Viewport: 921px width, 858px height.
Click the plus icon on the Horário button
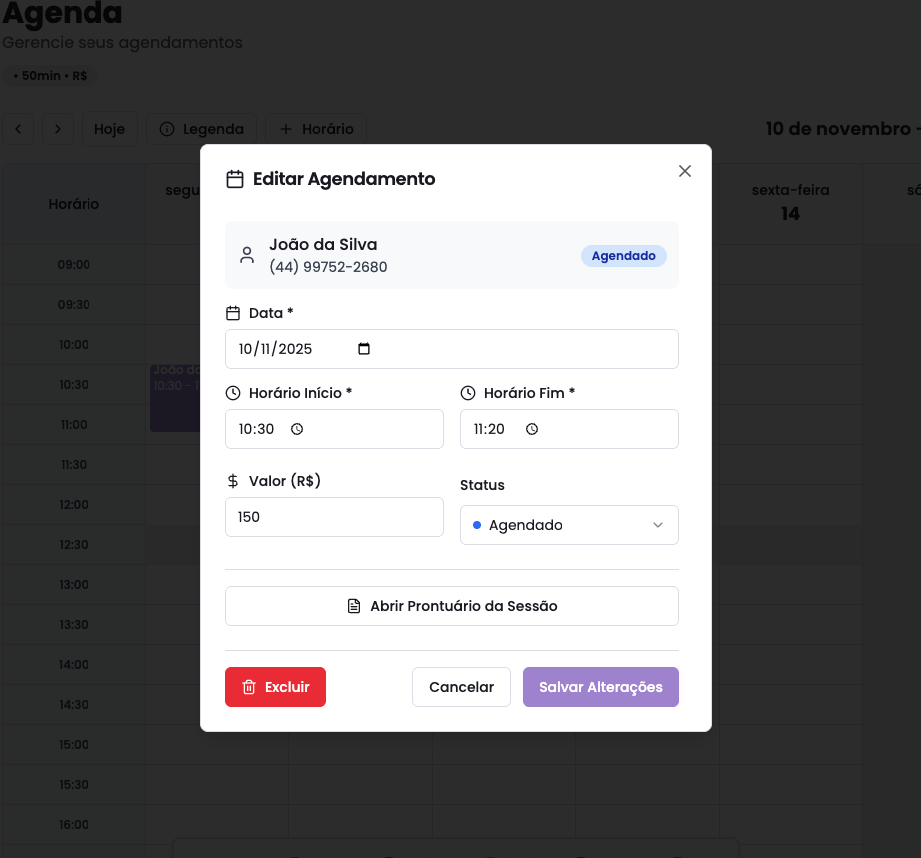[x=286, y=129]
